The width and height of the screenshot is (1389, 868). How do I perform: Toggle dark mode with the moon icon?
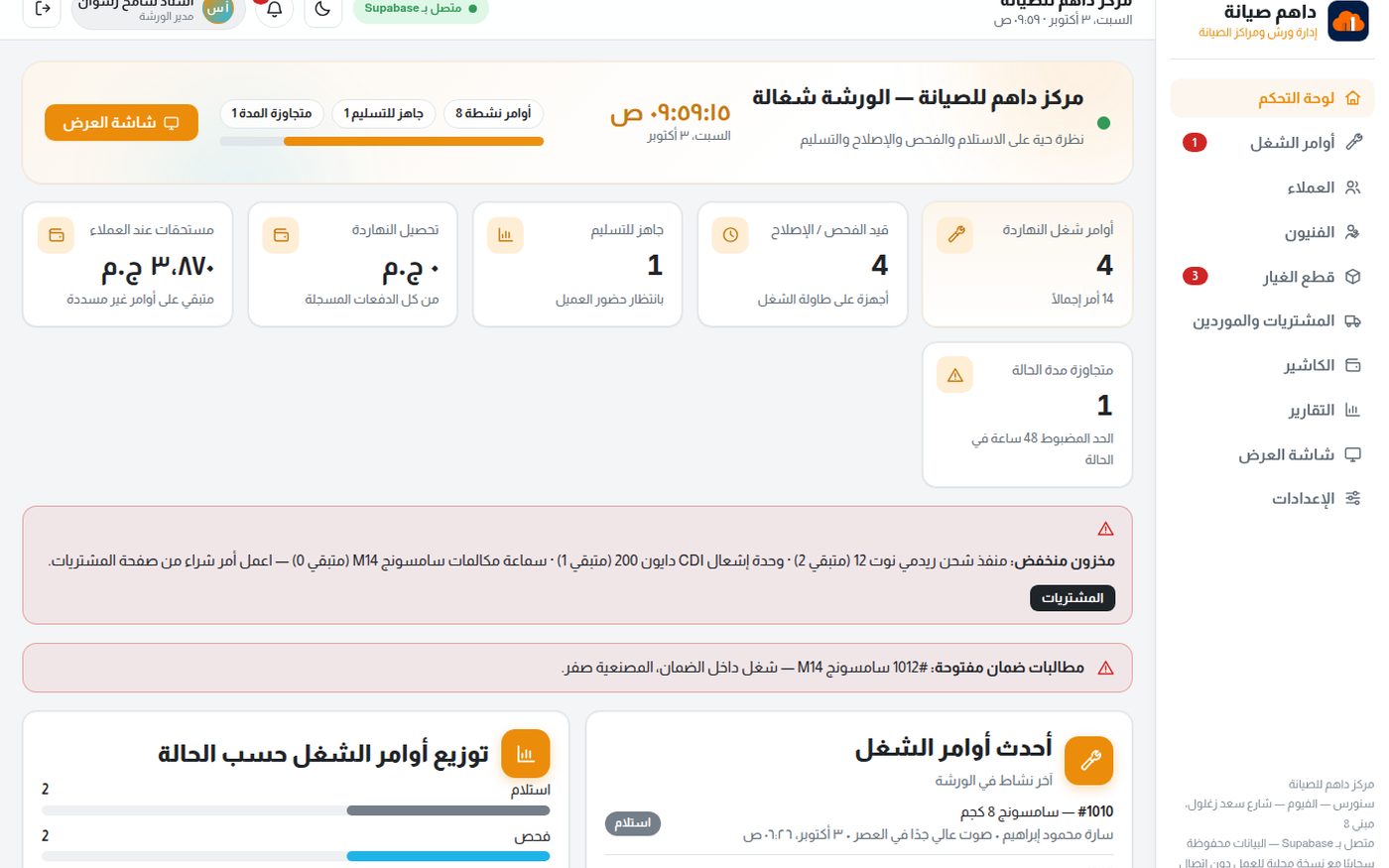tap(323, 9)
